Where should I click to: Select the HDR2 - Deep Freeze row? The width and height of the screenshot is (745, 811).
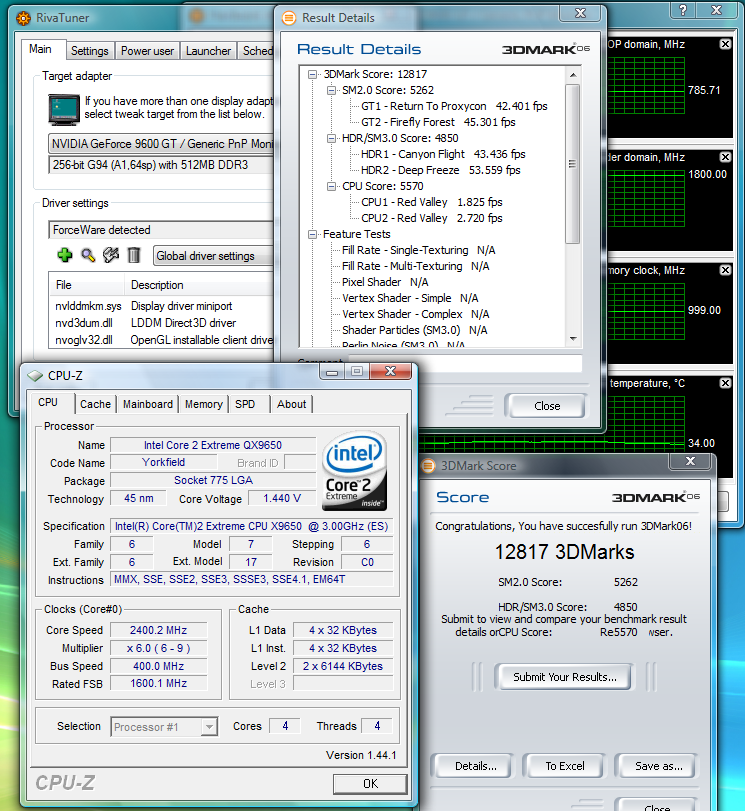point(441,171)
